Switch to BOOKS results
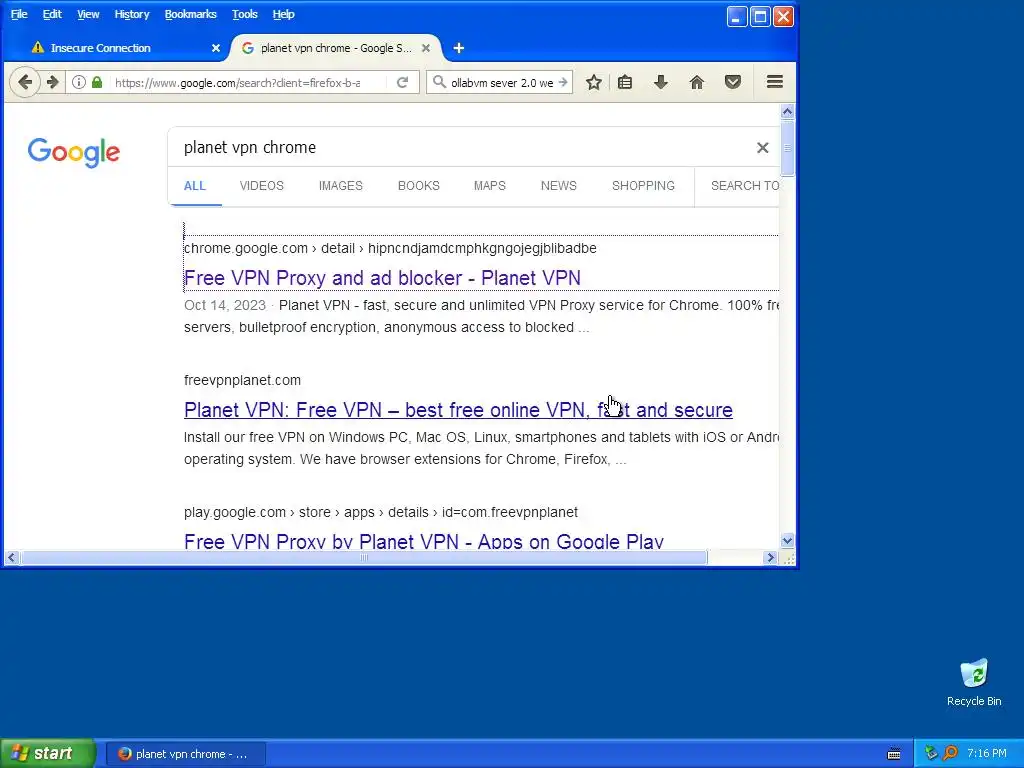Screen dimensions: 1024x768 point(419,186)
